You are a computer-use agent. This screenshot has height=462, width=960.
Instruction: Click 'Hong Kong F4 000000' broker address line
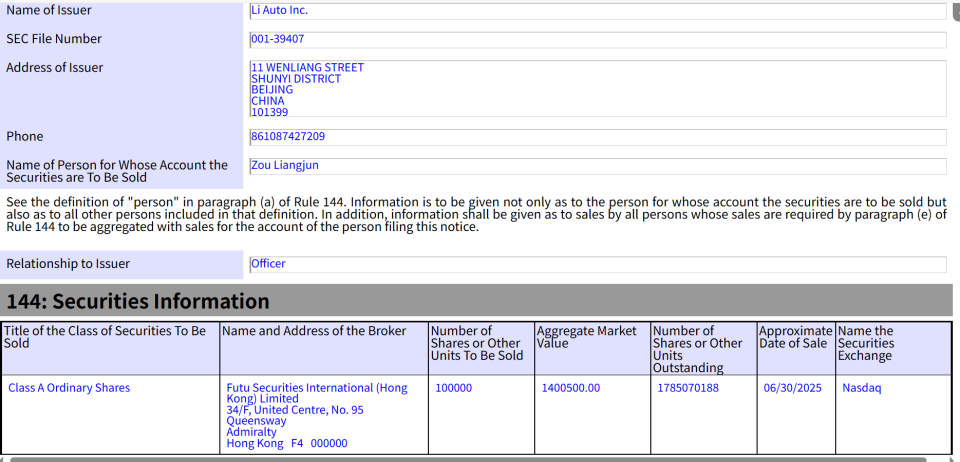(287, 444)
